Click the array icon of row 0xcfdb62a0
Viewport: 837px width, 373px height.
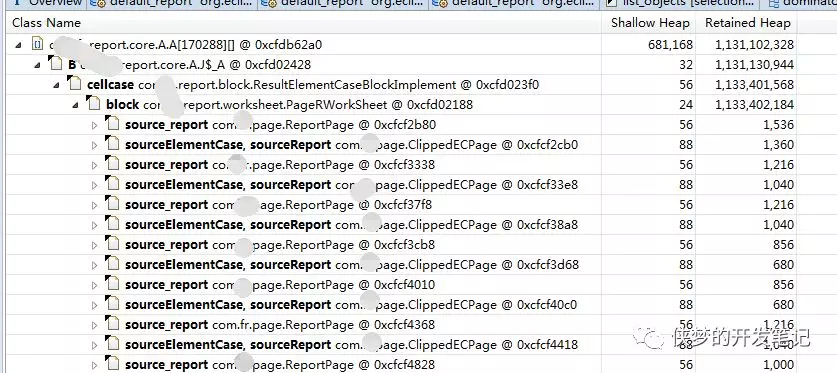click(x=37, y=44)
